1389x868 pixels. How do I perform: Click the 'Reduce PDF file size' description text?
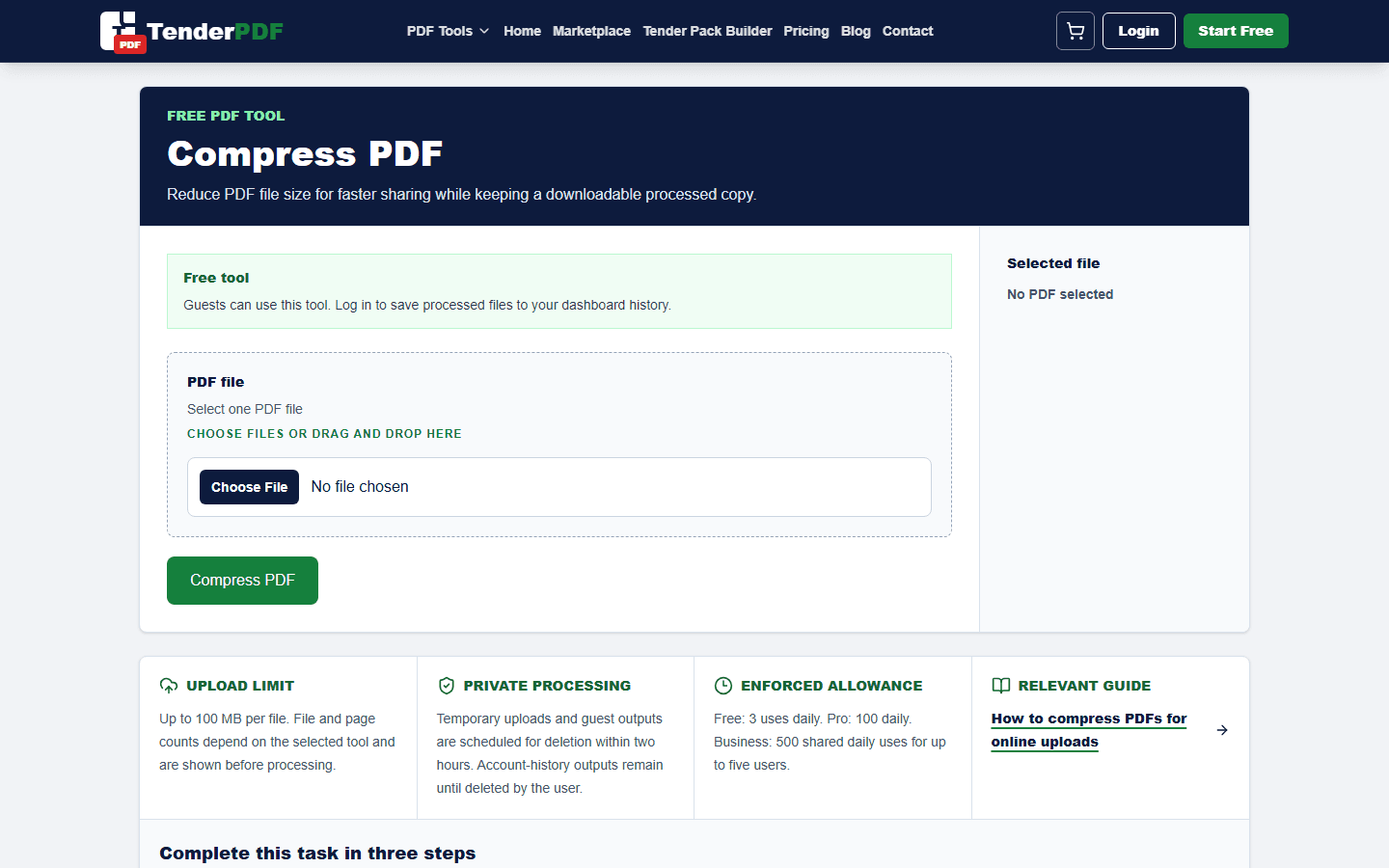(461, 194)
